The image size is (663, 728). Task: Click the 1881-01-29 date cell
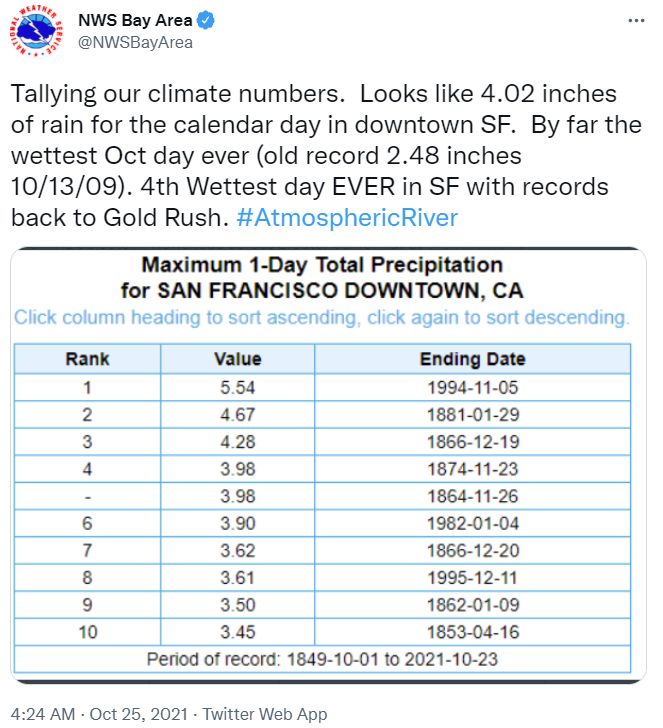click(x=473, y=415)
